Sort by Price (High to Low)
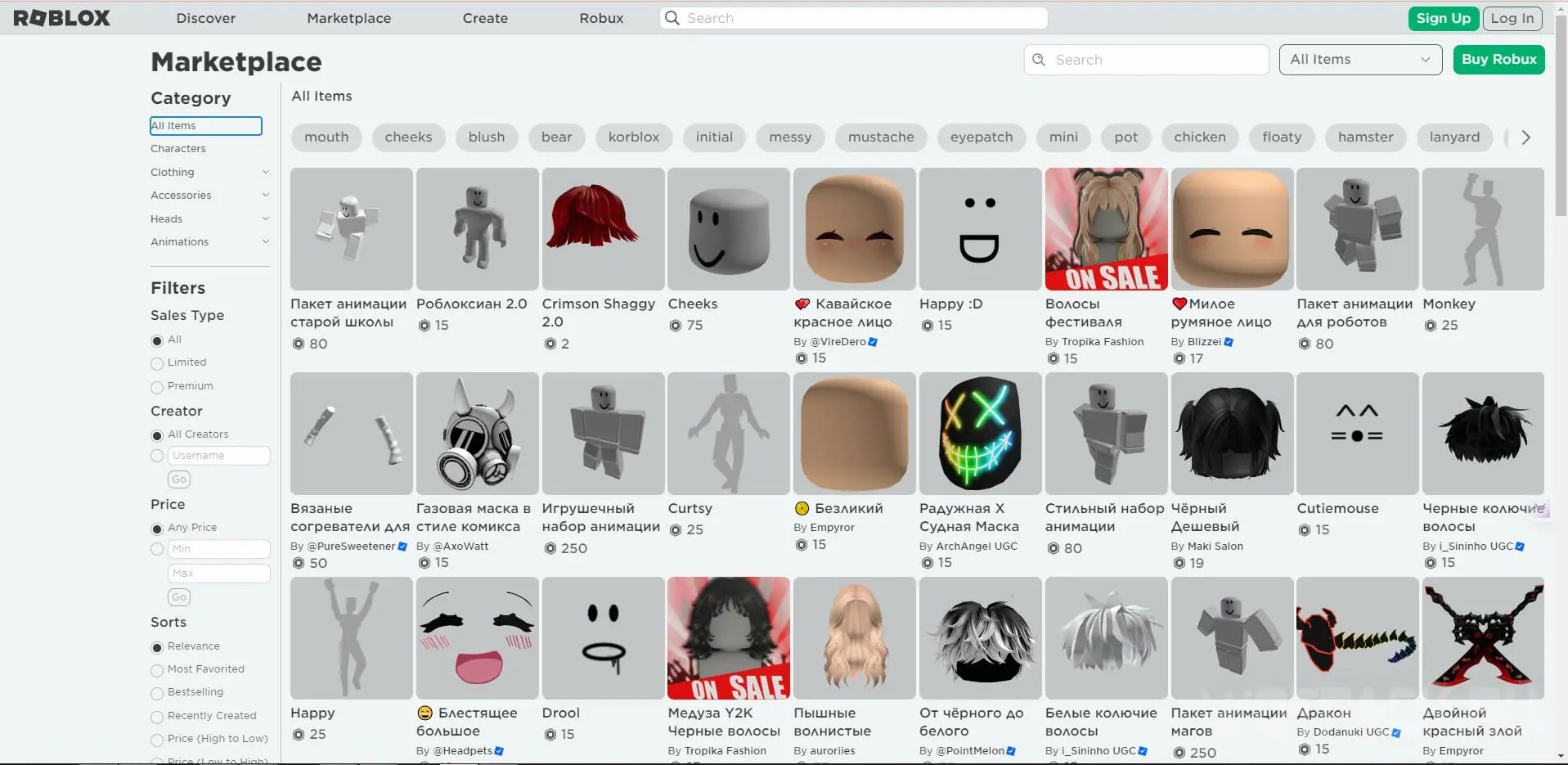Screen dimensions: 1568x765 click(x=157, y=740)
